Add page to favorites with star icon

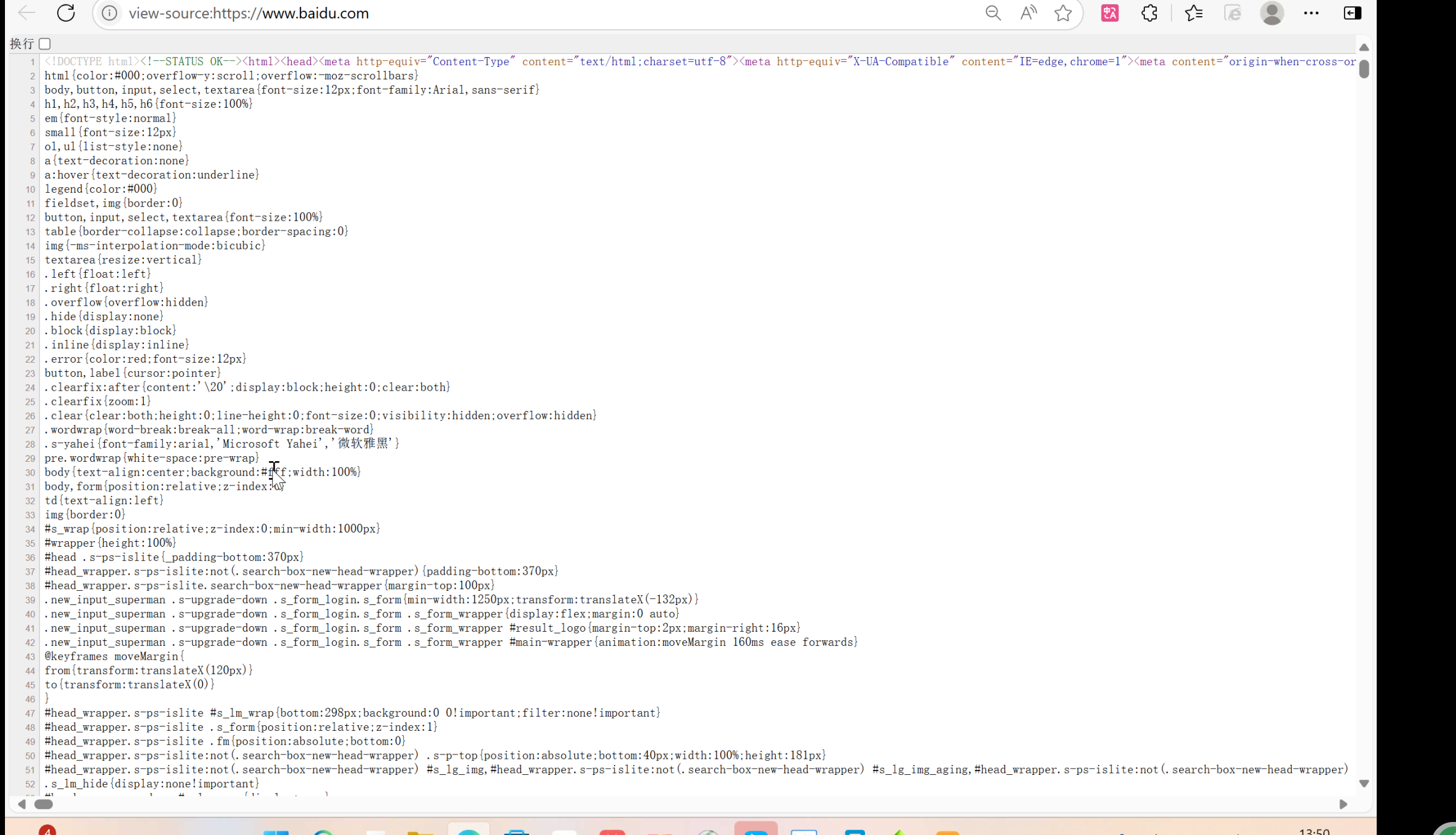(x=1063, y=13)
